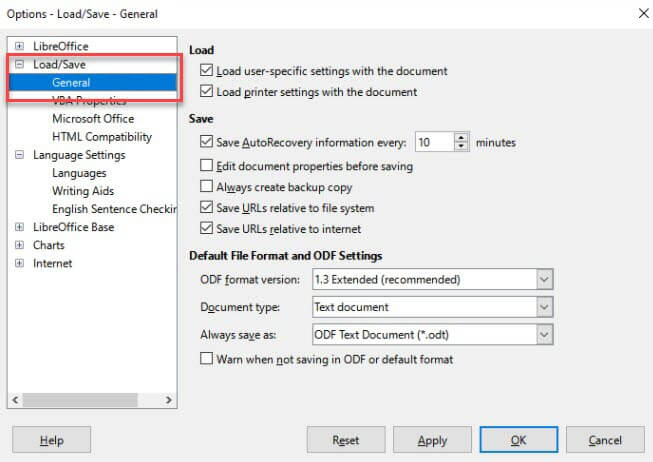
Task: Close the Options dialog window
Action: click(x=643, y=13)
